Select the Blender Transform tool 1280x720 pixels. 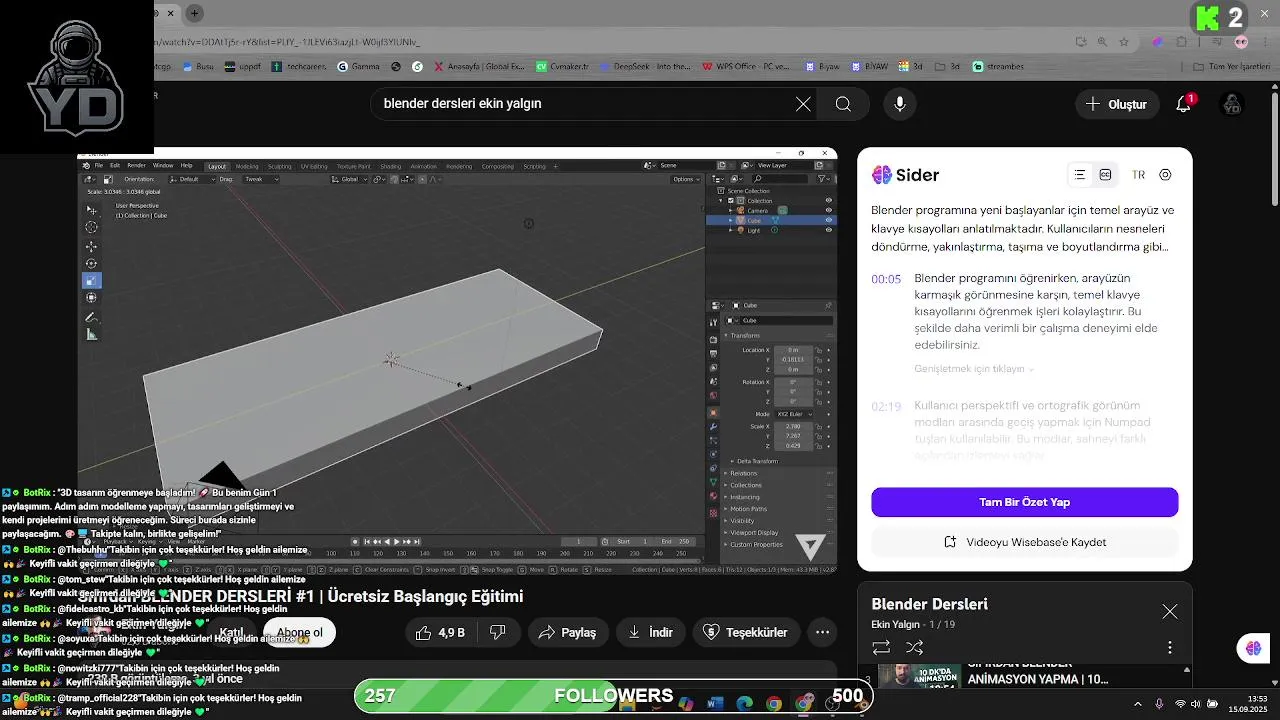click(x=92, y=298)
